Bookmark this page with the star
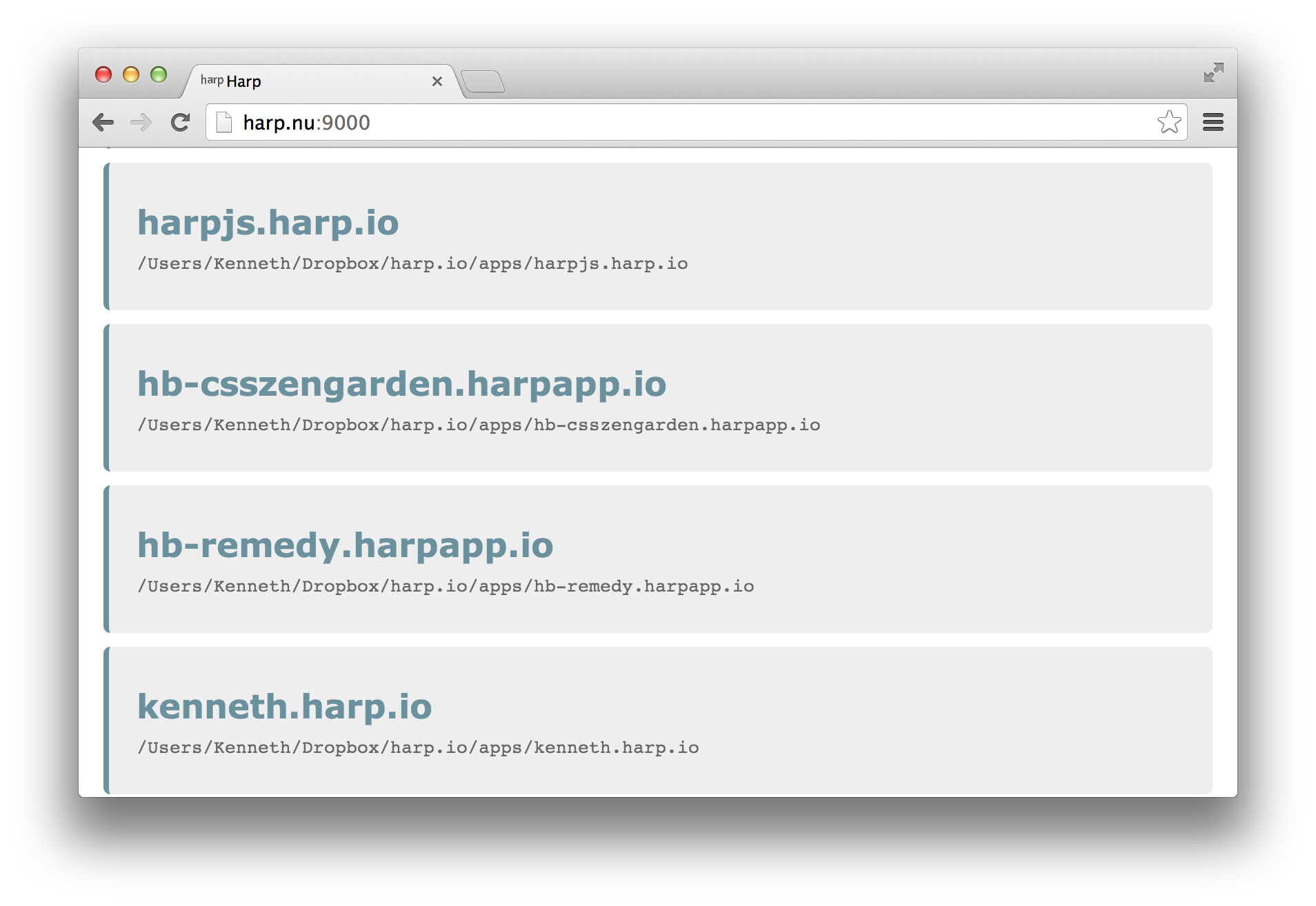The width and height of the screenshot is (1316, 906). tap(1169, 122)
